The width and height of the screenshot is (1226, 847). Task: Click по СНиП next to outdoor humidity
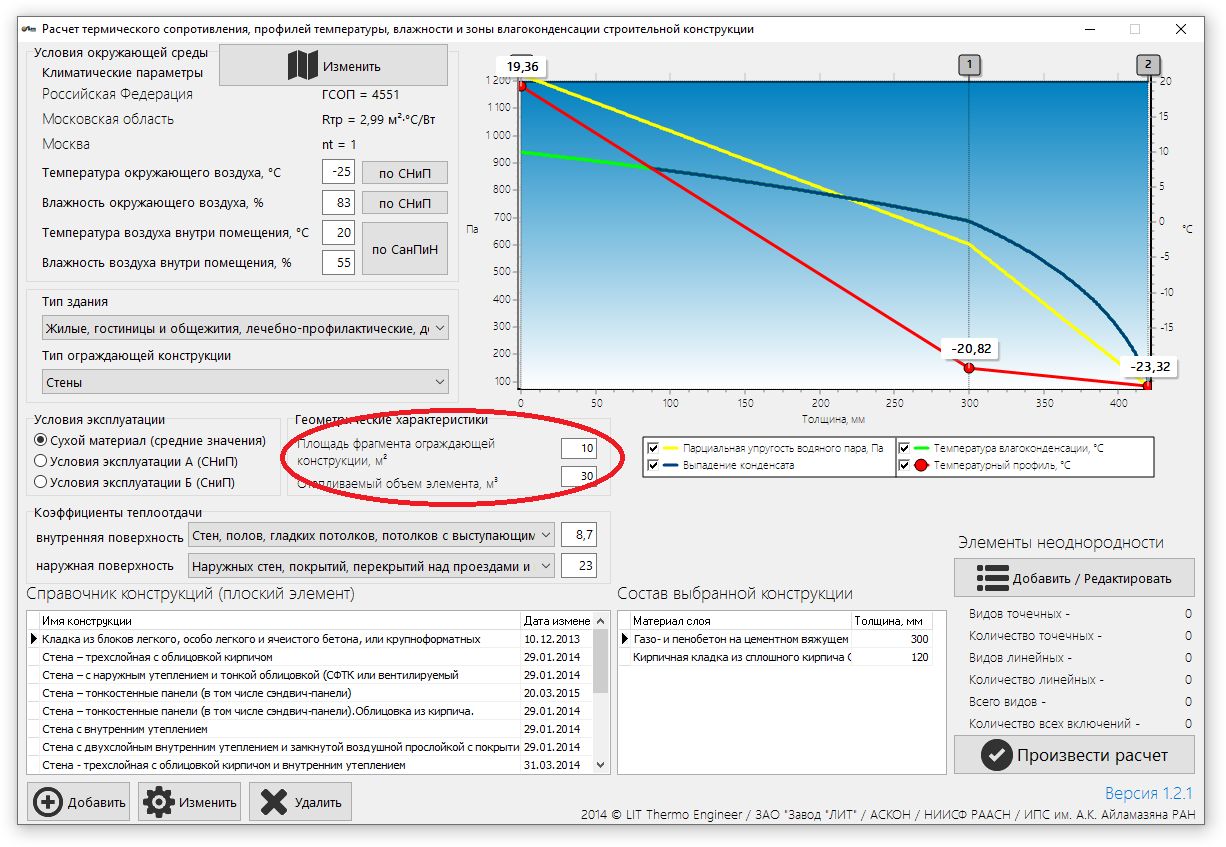point(404,203)
